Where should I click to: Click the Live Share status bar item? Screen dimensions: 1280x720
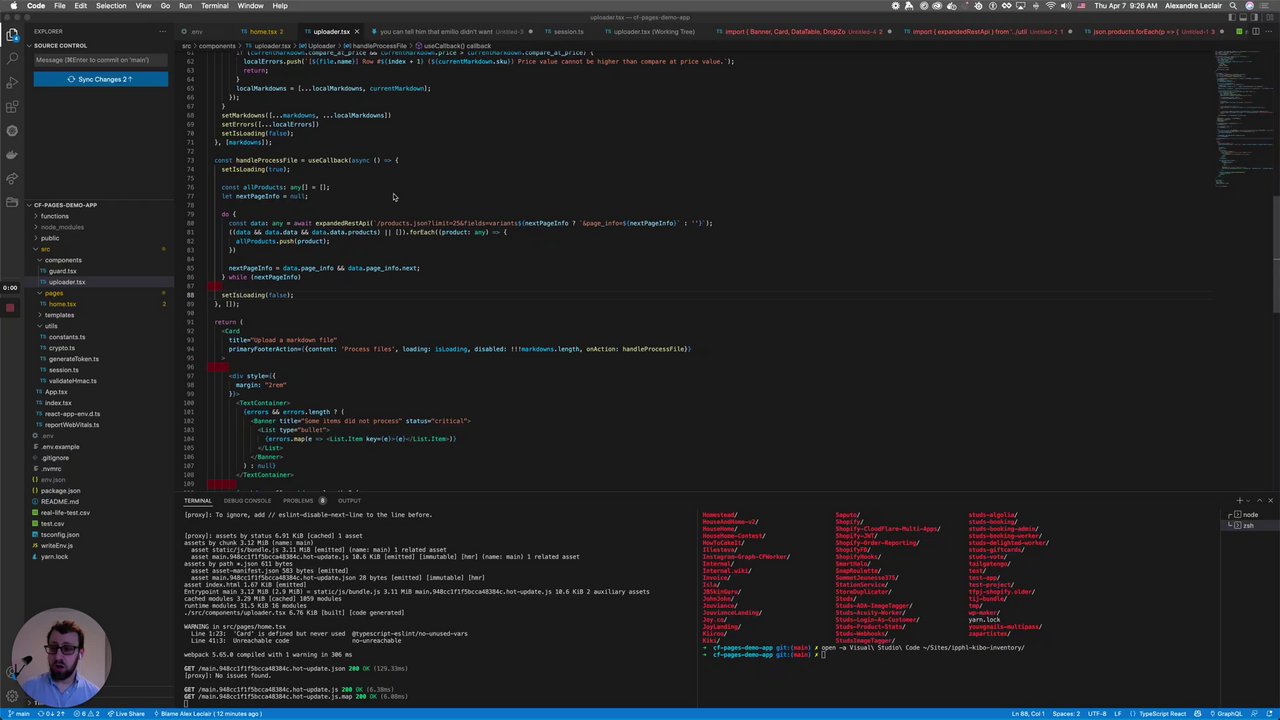pos(126,713)
